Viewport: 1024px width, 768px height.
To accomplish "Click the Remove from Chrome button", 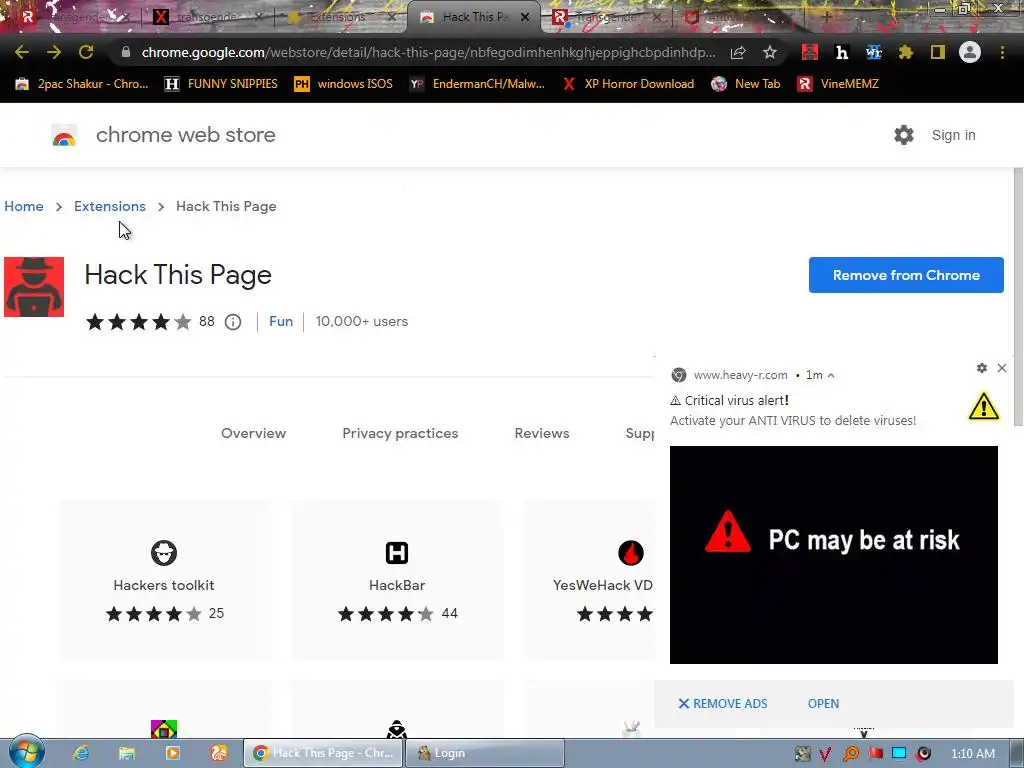I will 906,275.
